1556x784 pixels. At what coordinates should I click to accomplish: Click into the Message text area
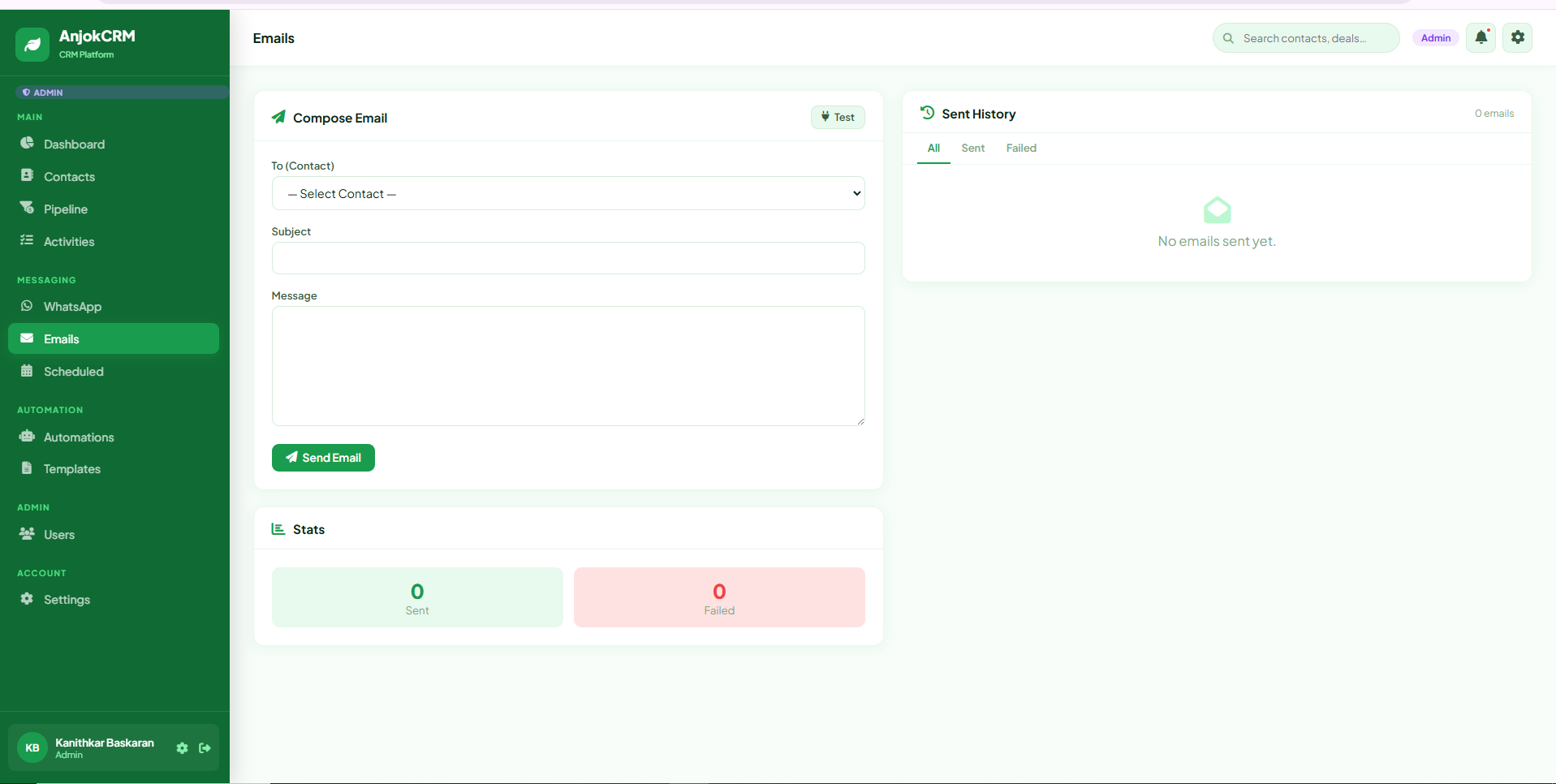coord(567,365)
